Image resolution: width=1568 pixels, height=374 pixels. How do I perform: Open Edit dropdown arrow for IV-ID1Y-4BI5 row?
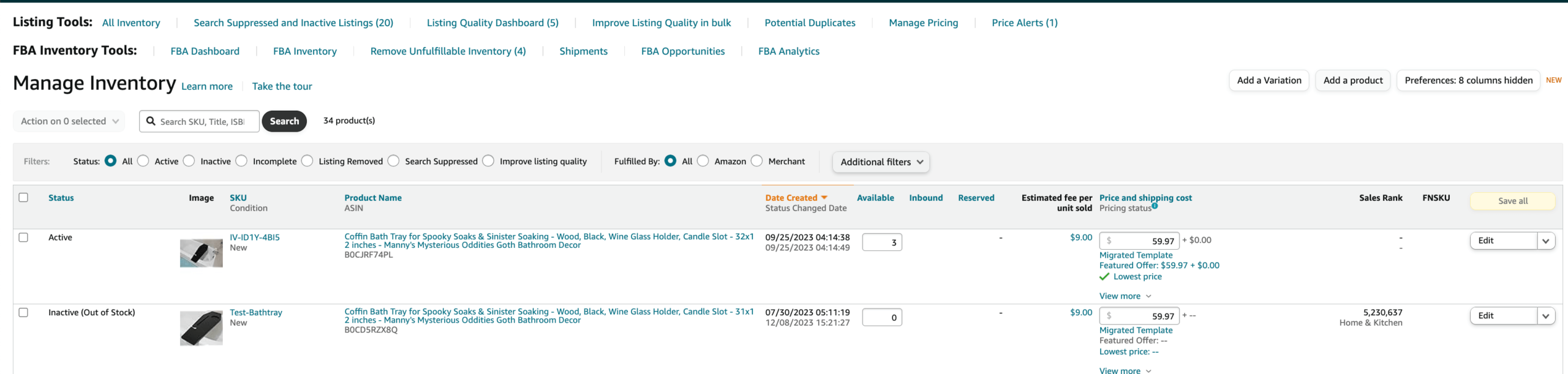click(x=1546, y=241)
